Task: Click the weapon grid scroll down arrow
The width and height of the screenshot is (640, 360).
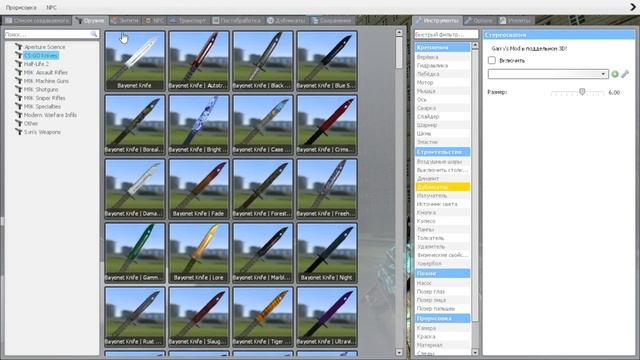Action: pyautogui.click(x=399, y=352)
